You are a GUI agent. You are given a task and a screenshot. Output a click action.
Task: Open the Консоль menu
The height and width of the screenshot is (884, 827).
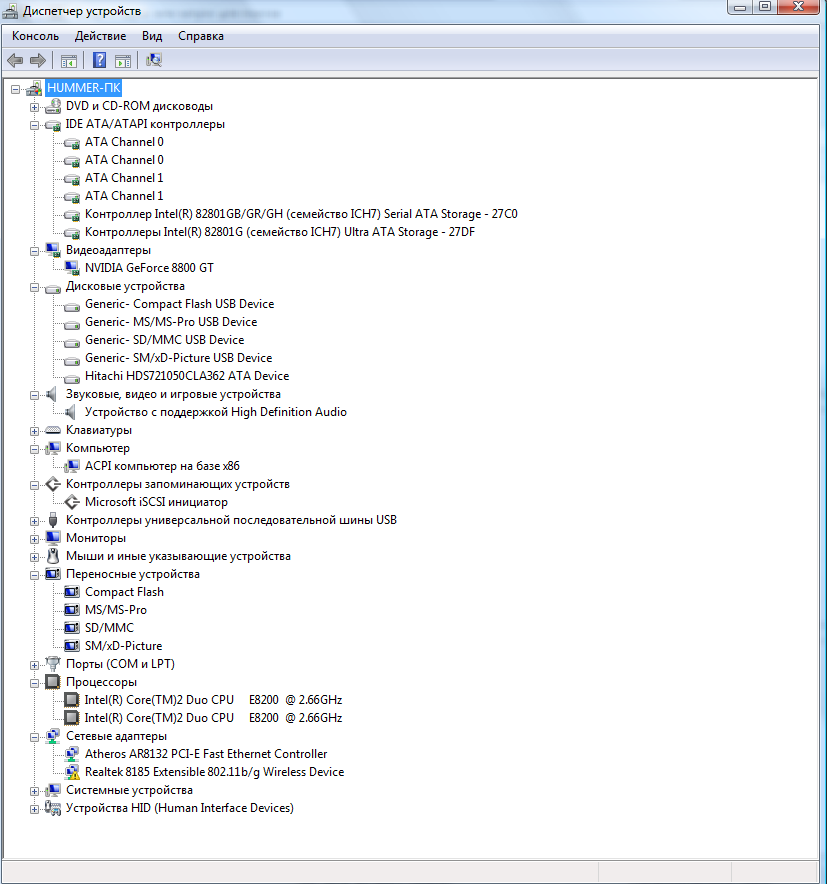click(x=36, y=36)
